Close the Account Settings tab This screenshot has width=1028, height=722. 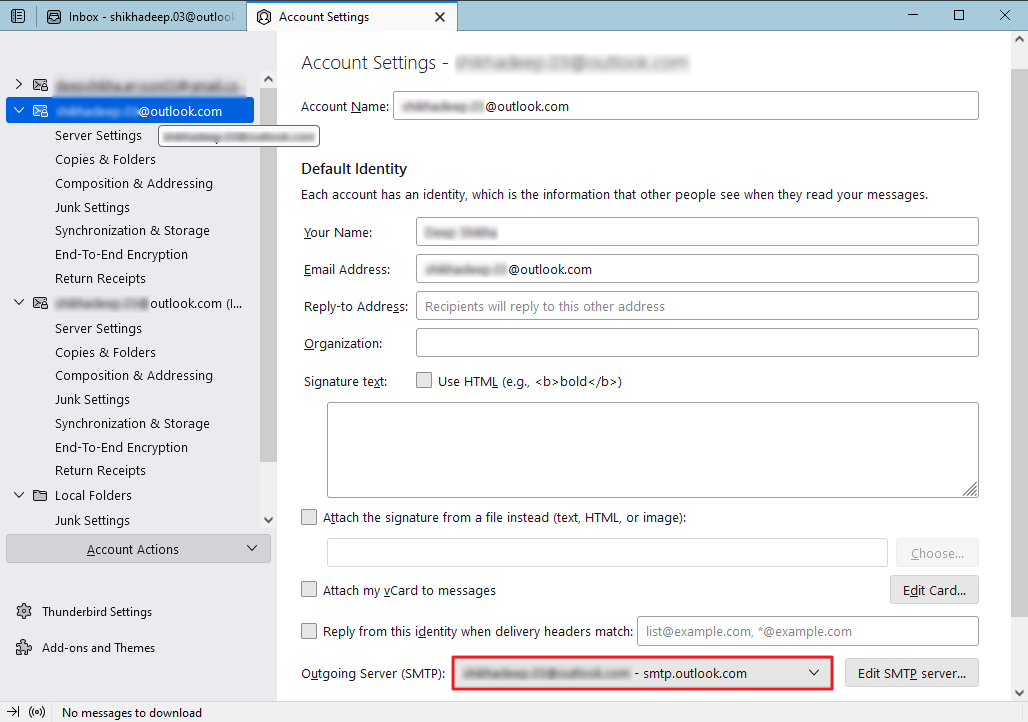440,17
